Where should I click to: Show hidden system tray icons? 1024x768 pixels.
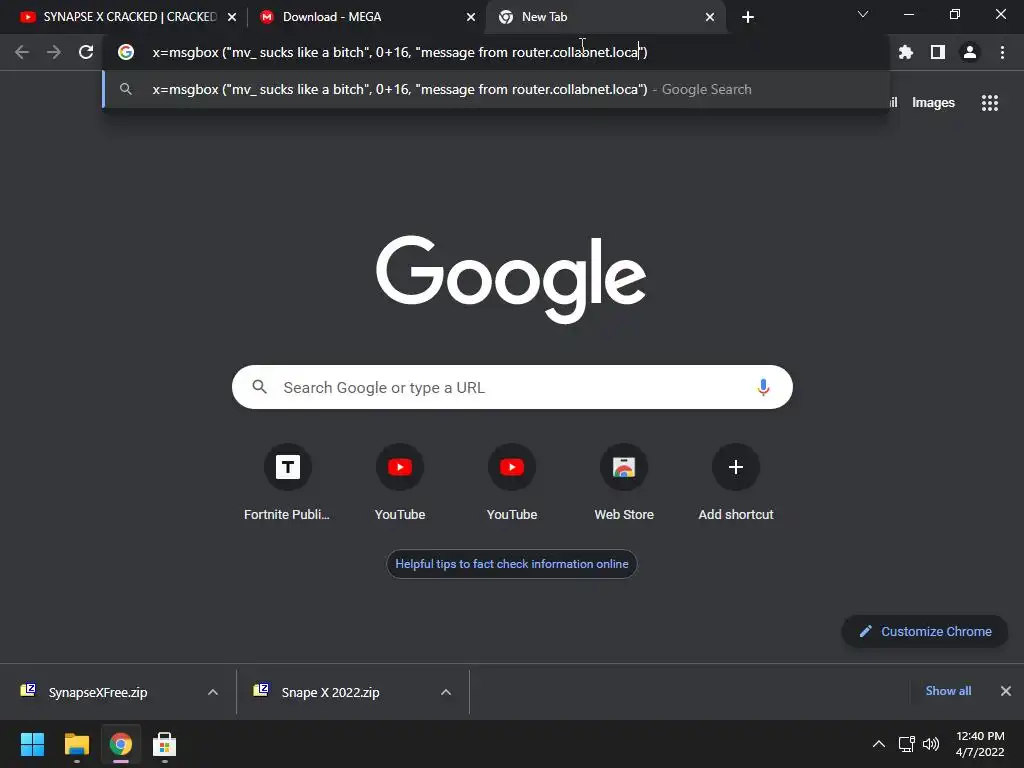pos(879,744)
